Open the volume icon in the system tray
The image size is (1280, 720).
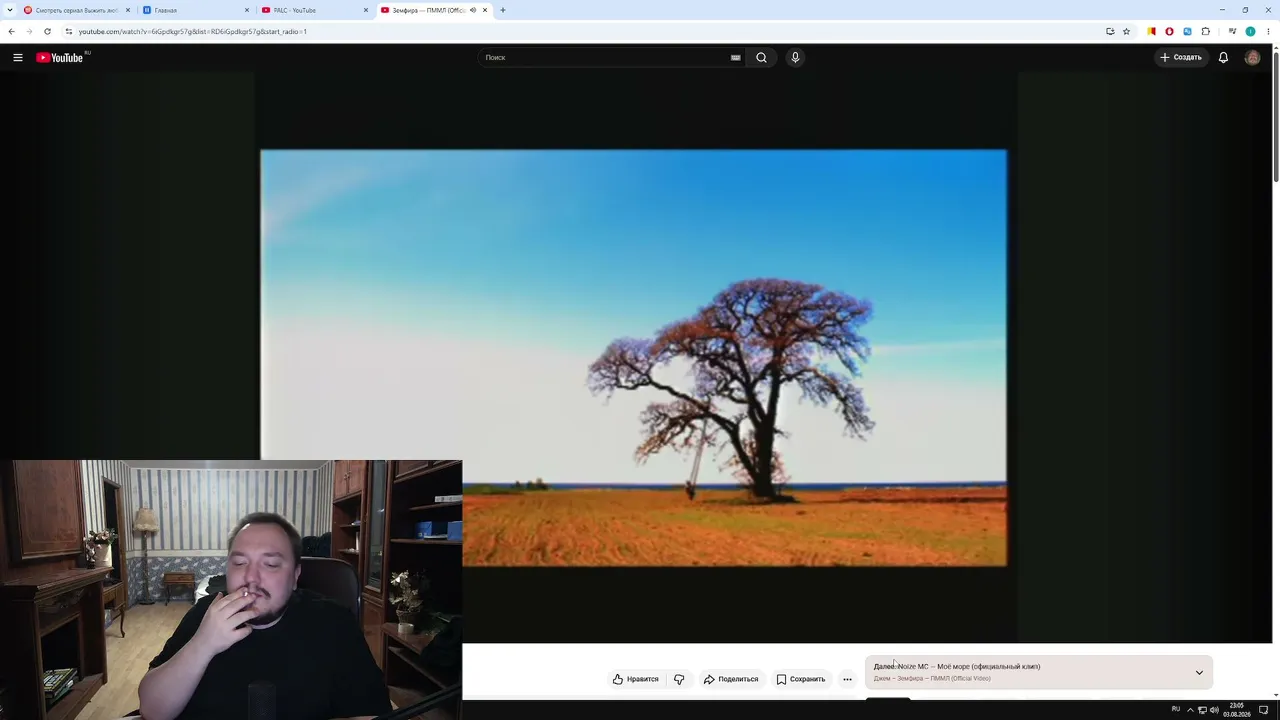click(x=1214, y=710)
